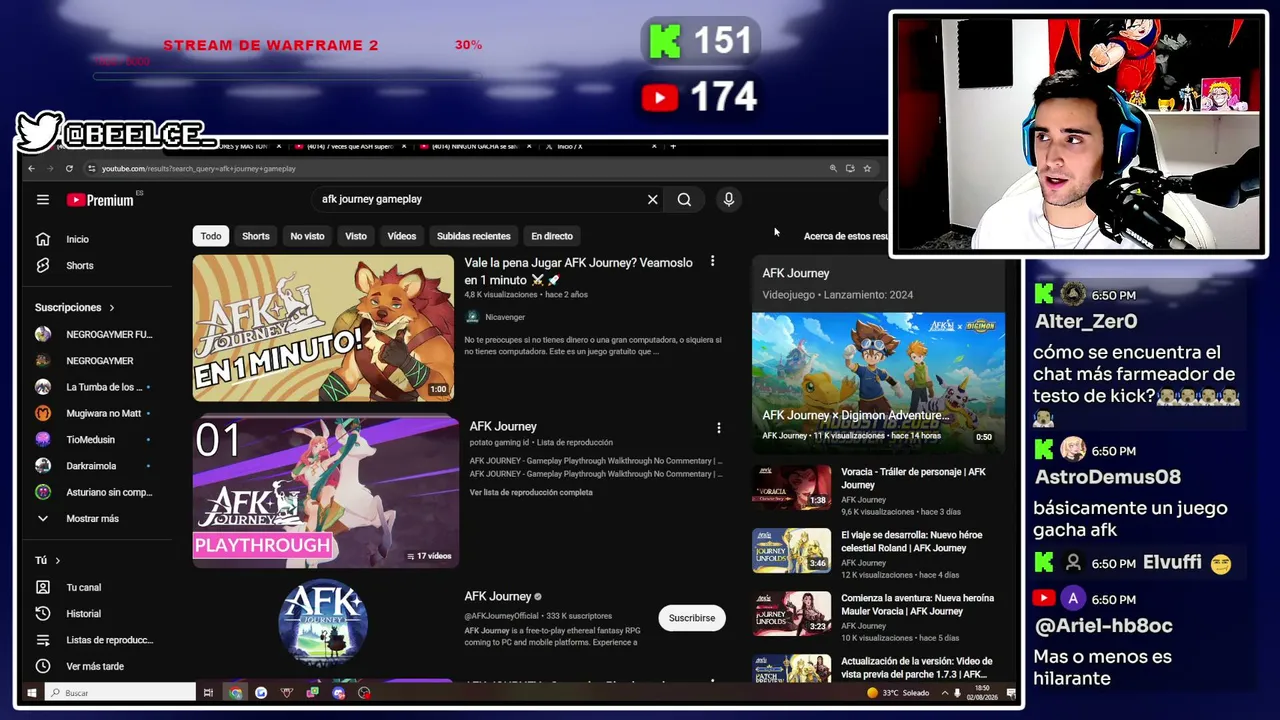Go back with the browser back arrow
1280x720 pixels.
32,168
